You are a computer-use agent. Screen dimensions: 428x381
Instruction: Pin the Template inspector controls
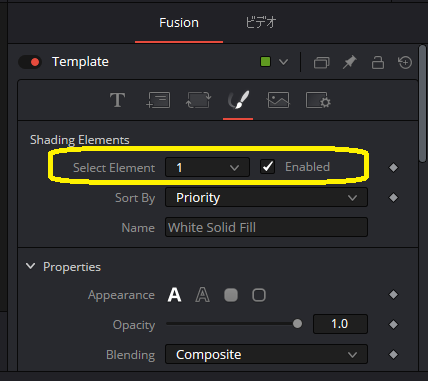349,62
